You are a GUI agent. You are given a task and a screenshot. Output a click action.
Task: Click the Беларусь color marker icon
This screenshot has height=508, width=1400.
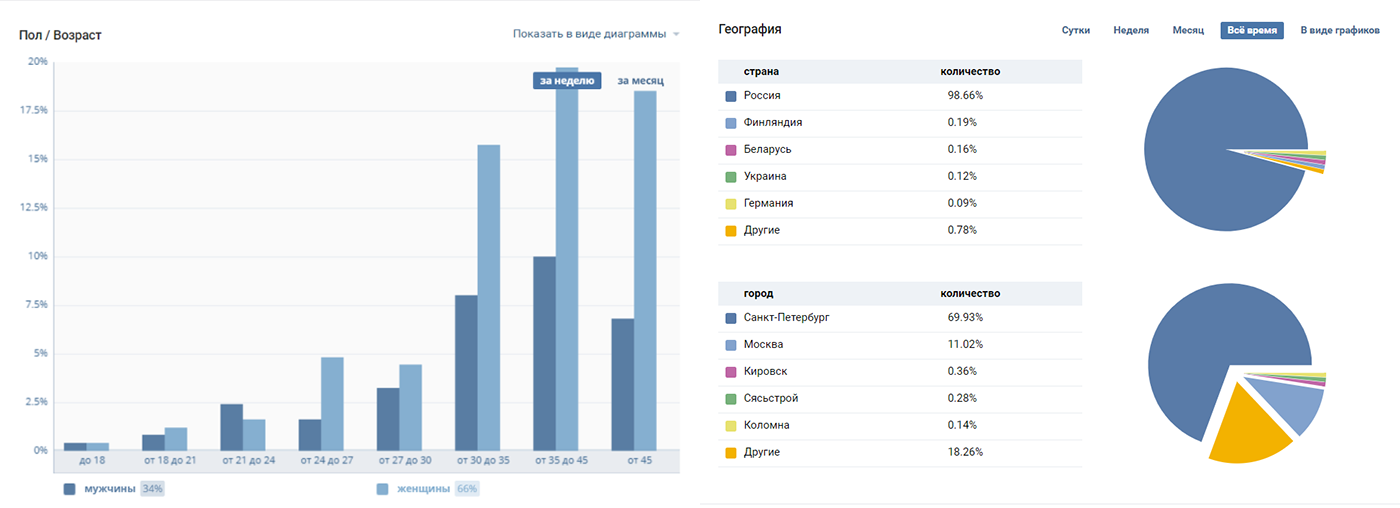(731, 150)
